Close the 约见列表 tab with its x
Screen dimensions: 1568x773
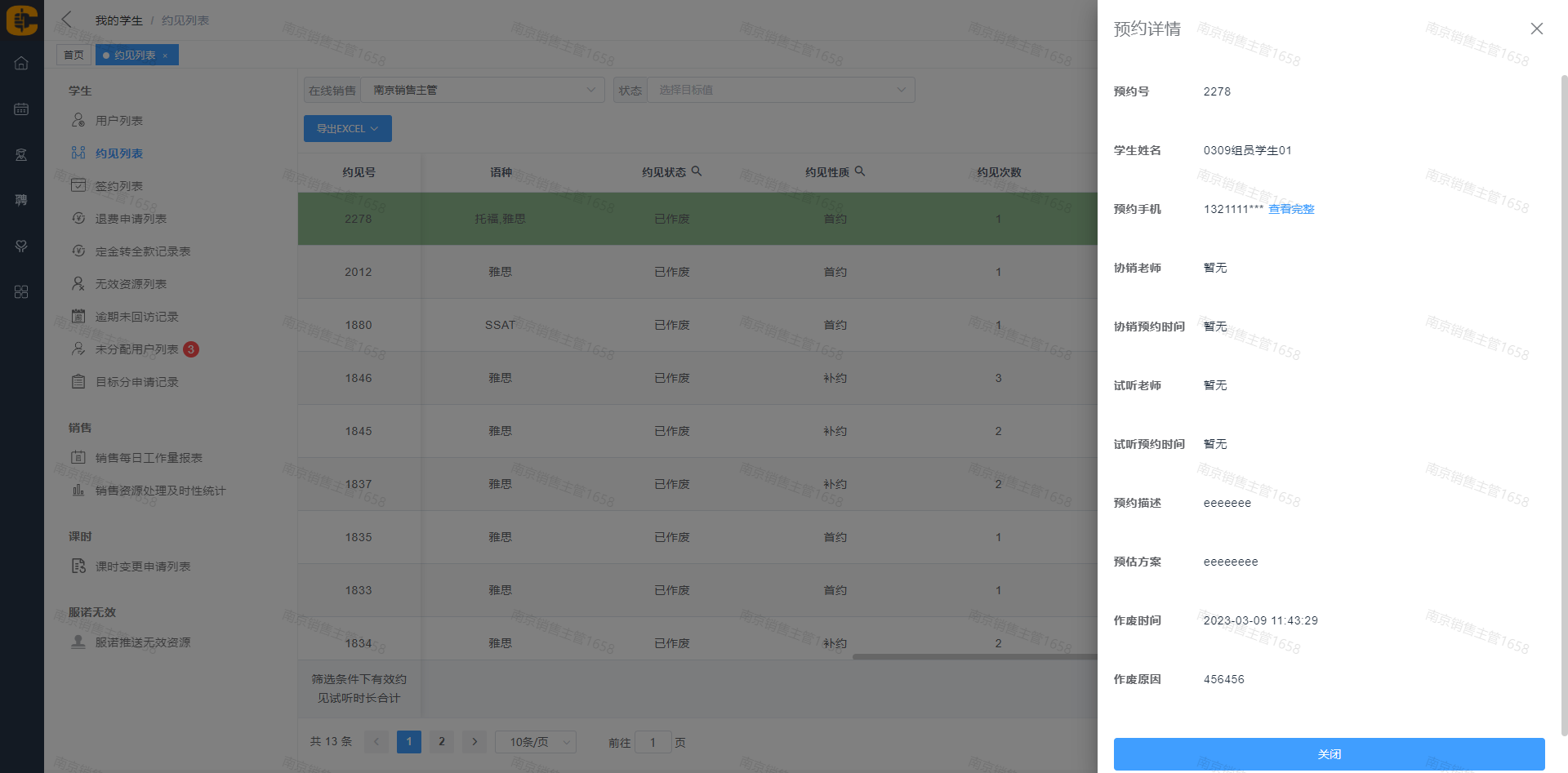click(x=165, y=56)
